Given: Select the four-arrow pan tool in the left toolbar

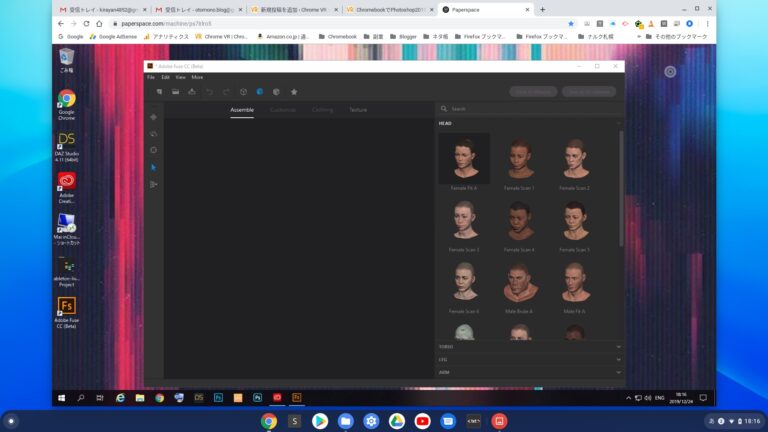Looking at the screenshot, I should (x=153, y=117).
